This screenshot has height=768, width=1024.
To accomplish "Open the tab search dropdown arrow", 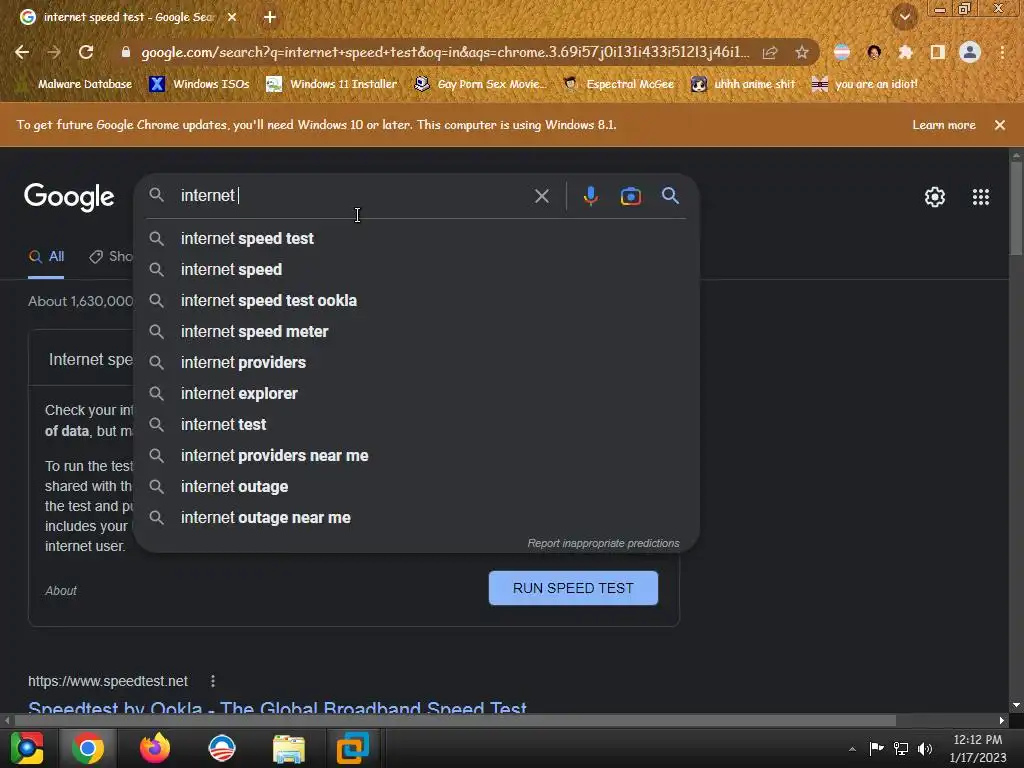I will coord(904,17).
